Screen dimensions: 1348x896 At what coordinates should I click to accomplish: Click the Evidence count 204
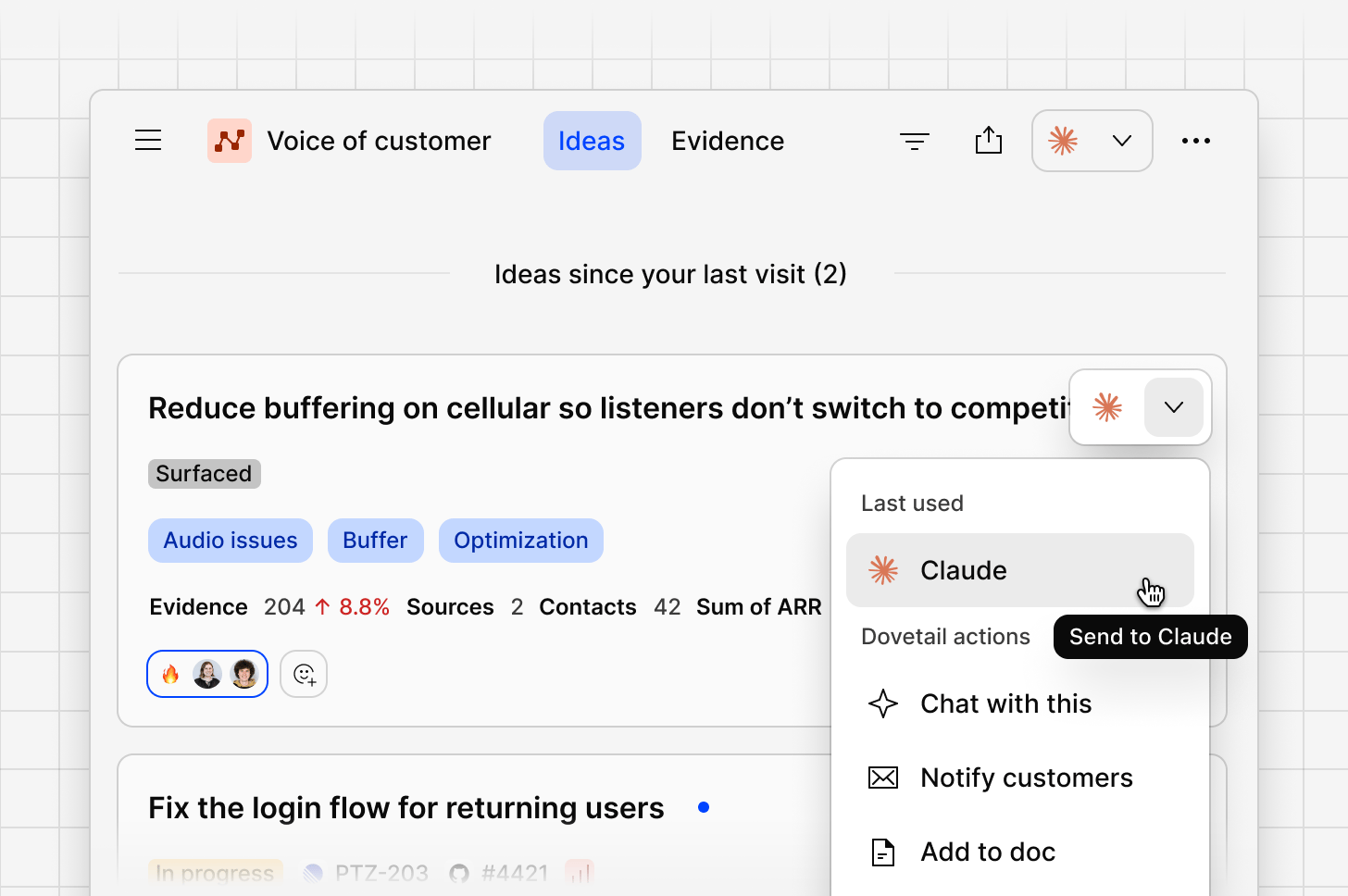[284, 607]
